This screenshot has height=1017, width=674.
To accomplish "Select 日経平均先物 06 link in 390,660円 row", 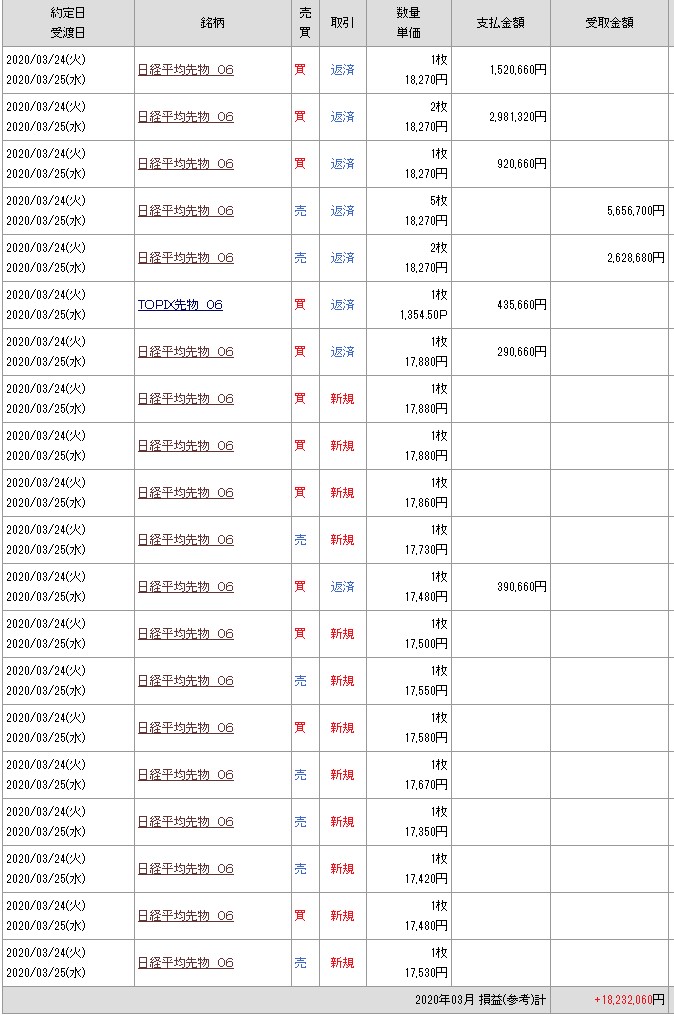I will [185, 587].
